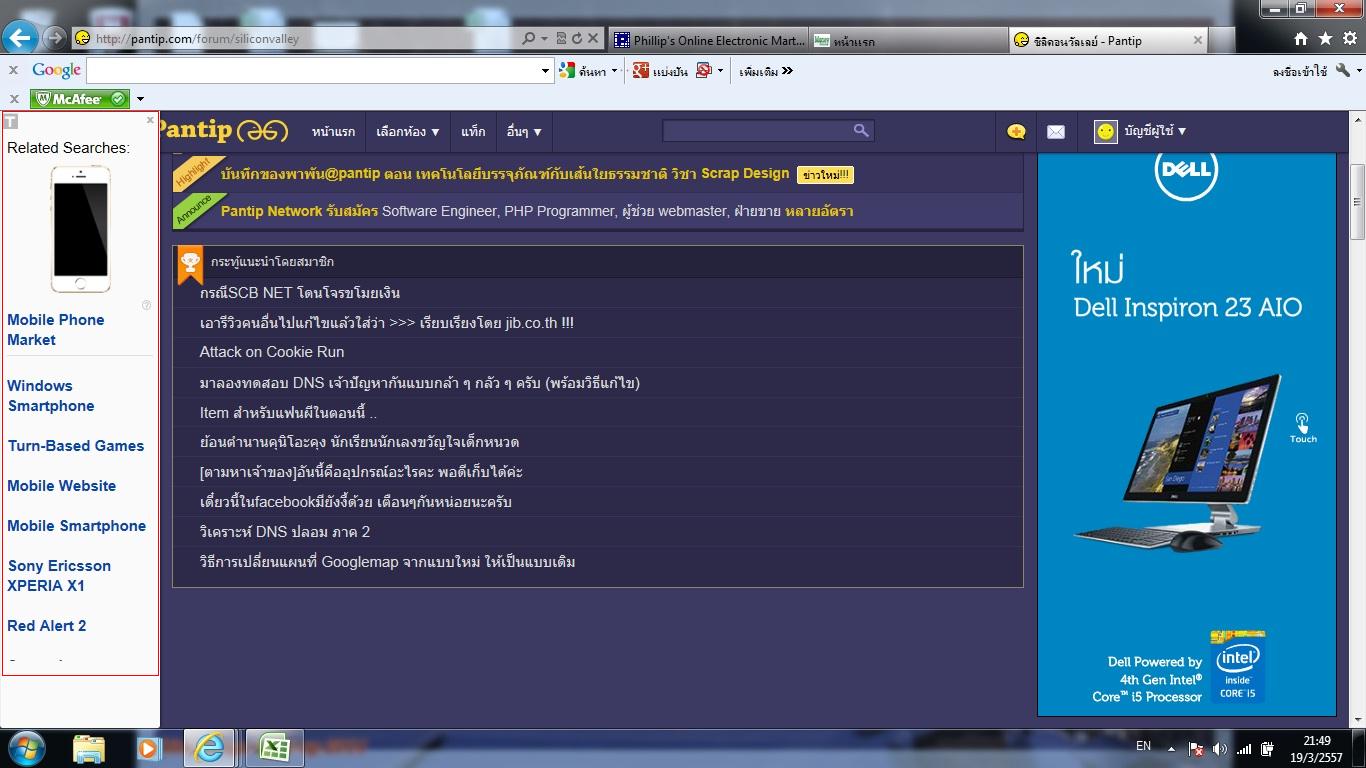
Task: Click Pantip หน้าแรก menu item
Action: 333,131
